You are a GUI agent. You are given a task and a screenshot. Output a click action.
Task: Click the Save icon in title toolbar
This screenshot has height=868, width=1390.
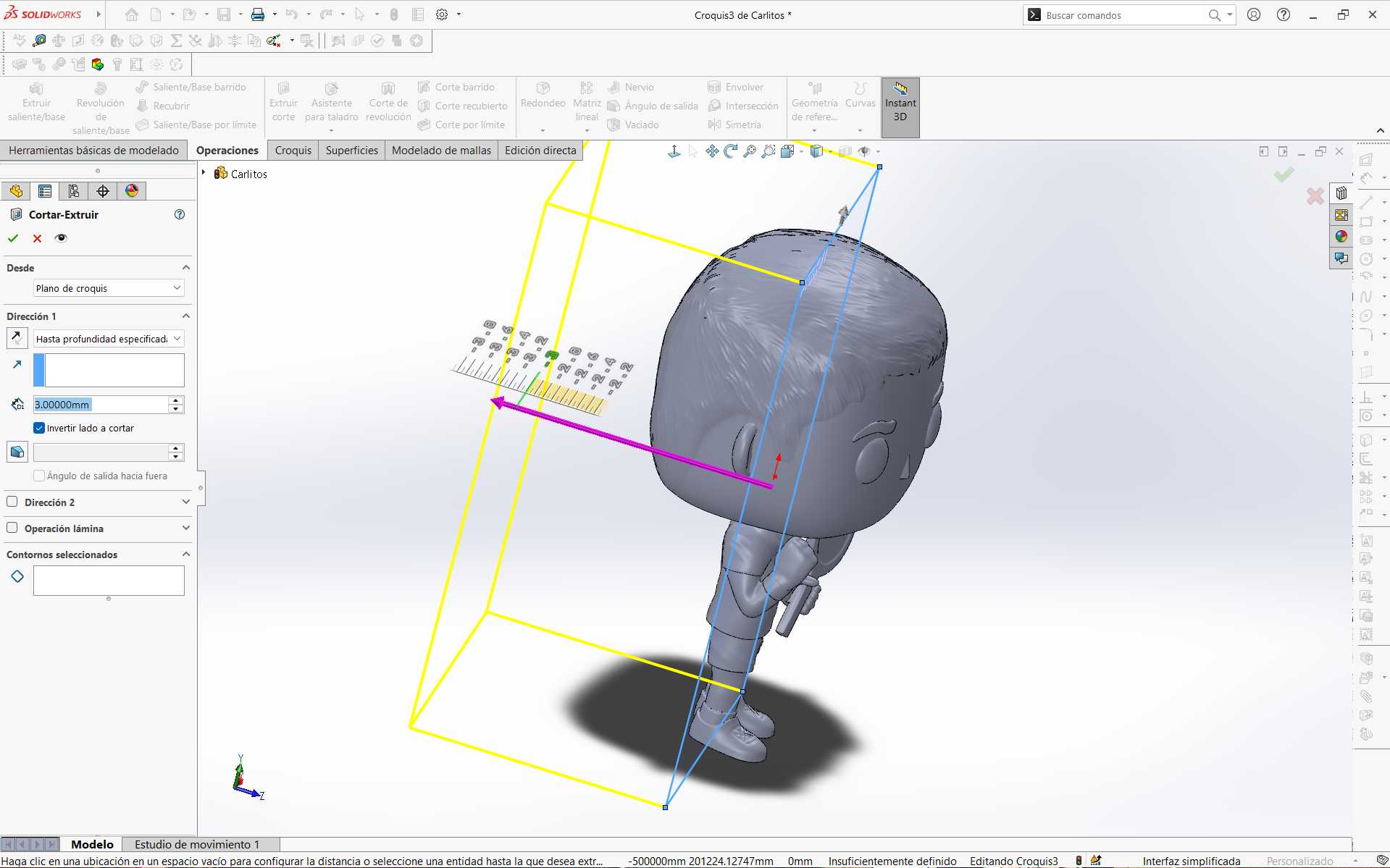point(224,14)
